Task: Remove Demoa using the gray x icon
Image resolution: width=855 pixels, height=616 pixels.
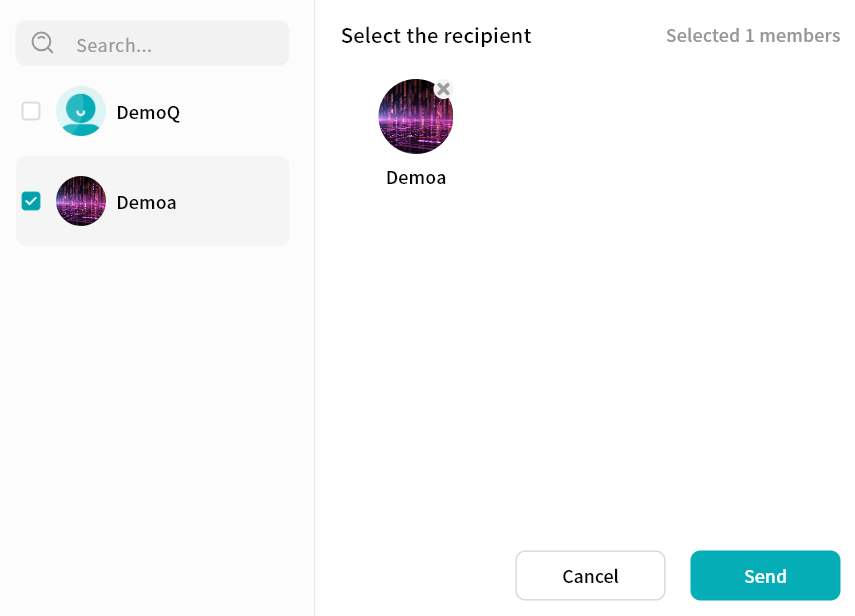Action: pyautogui.click(x=444, y=89)
